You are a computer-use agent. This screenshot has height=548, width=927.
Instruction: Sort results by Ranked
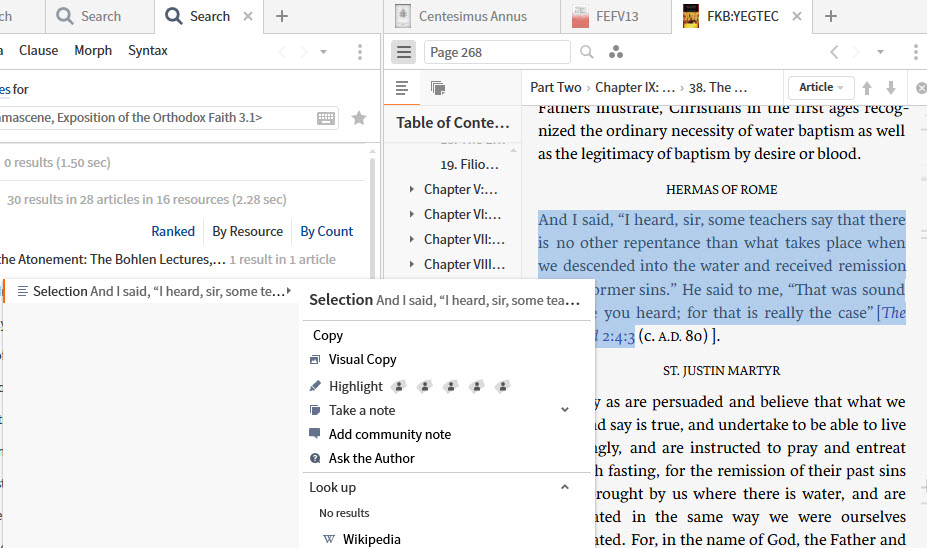[173, 231]
